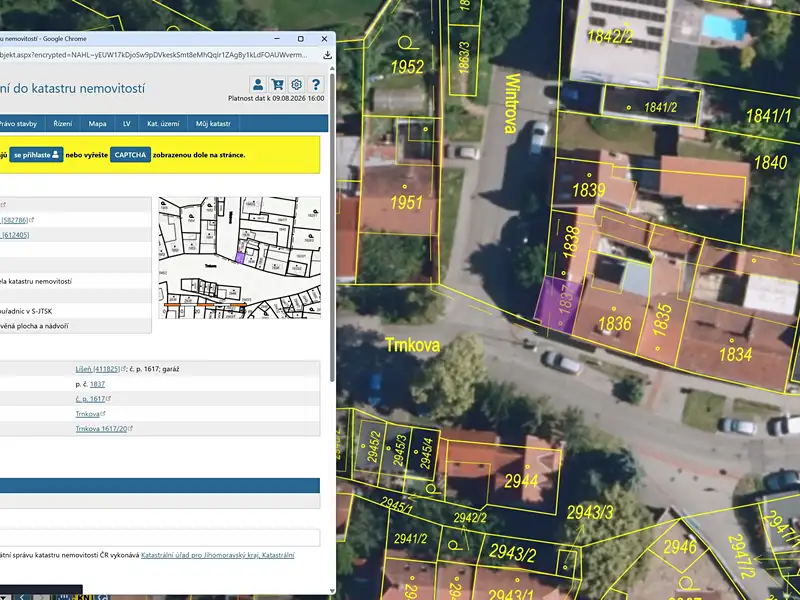Click parcel label 1951 on the map

[407, 203]
